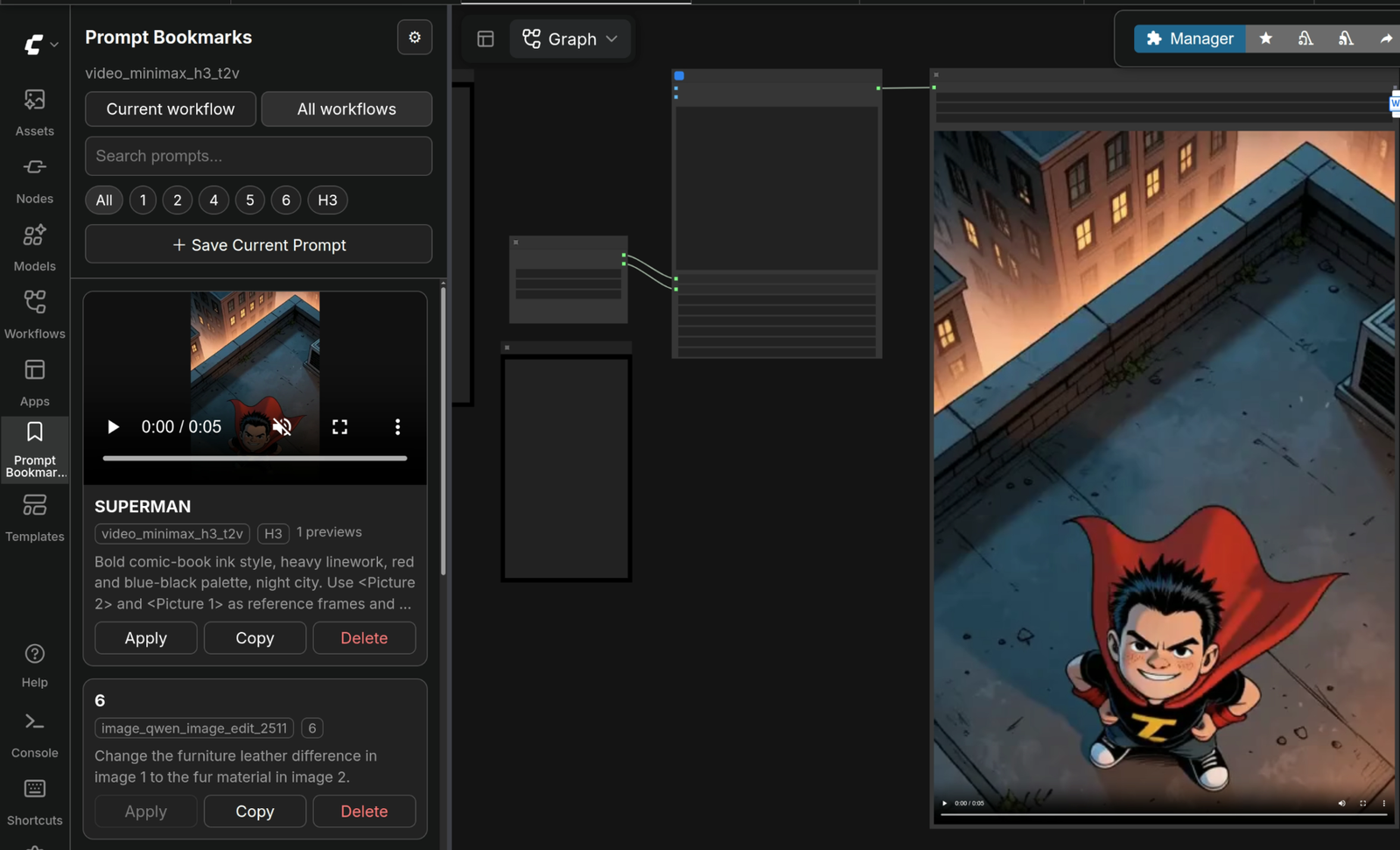Unmute the SUPERMAN preview video
The width and height of the screenshot is (1400, 850).
click(282, 427)
